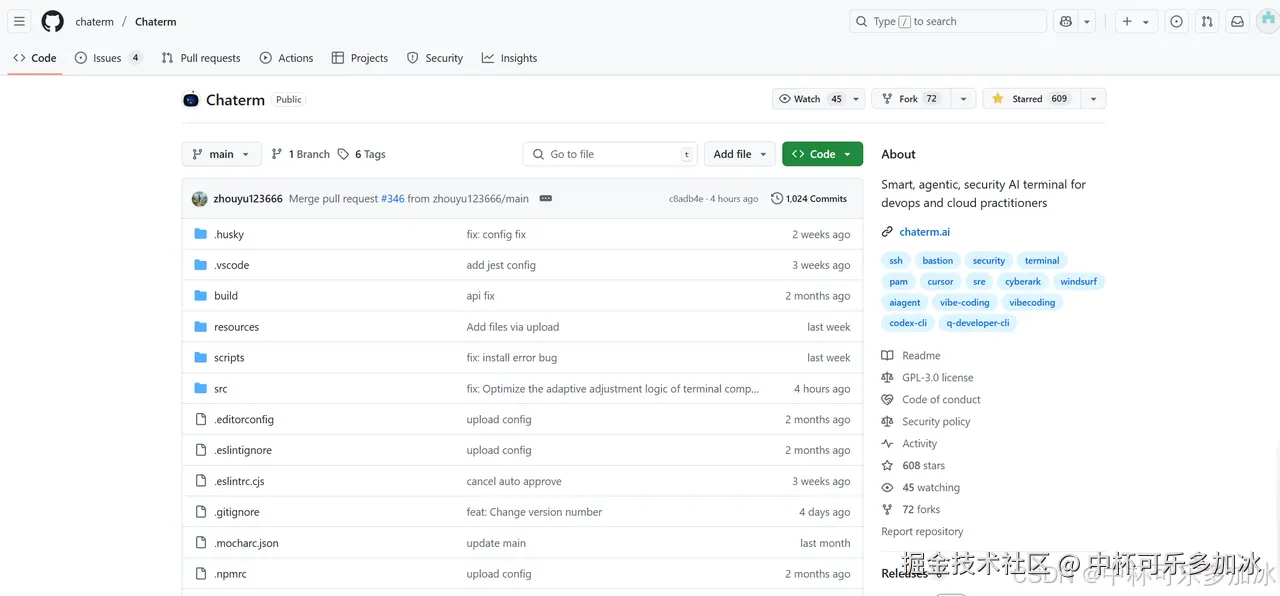Screen dimensions: 1280x596
Task: Open the resources folder
Action: pos(236,327)
